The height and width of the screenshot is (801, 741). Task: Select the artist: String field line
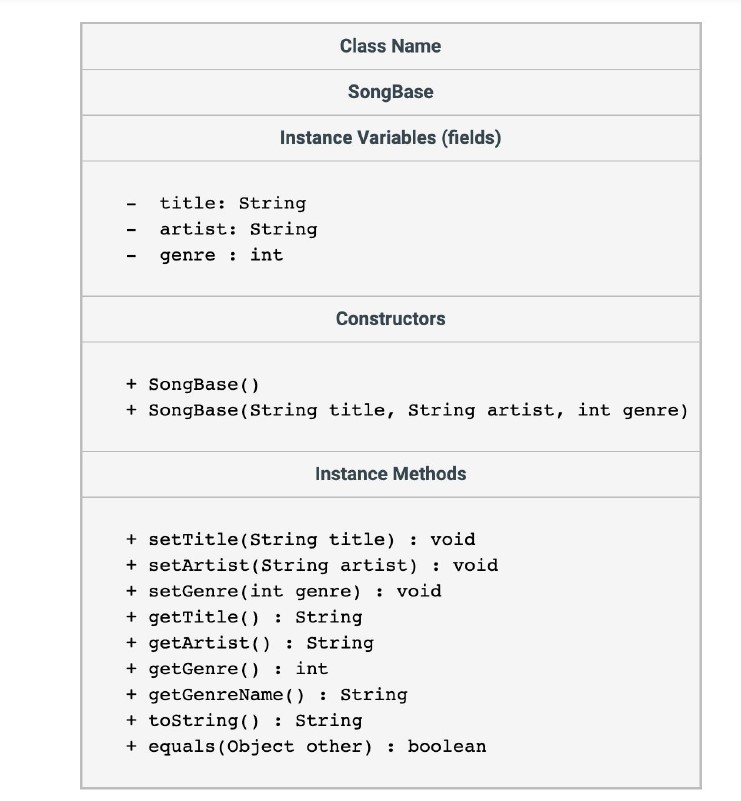(238, 229)
